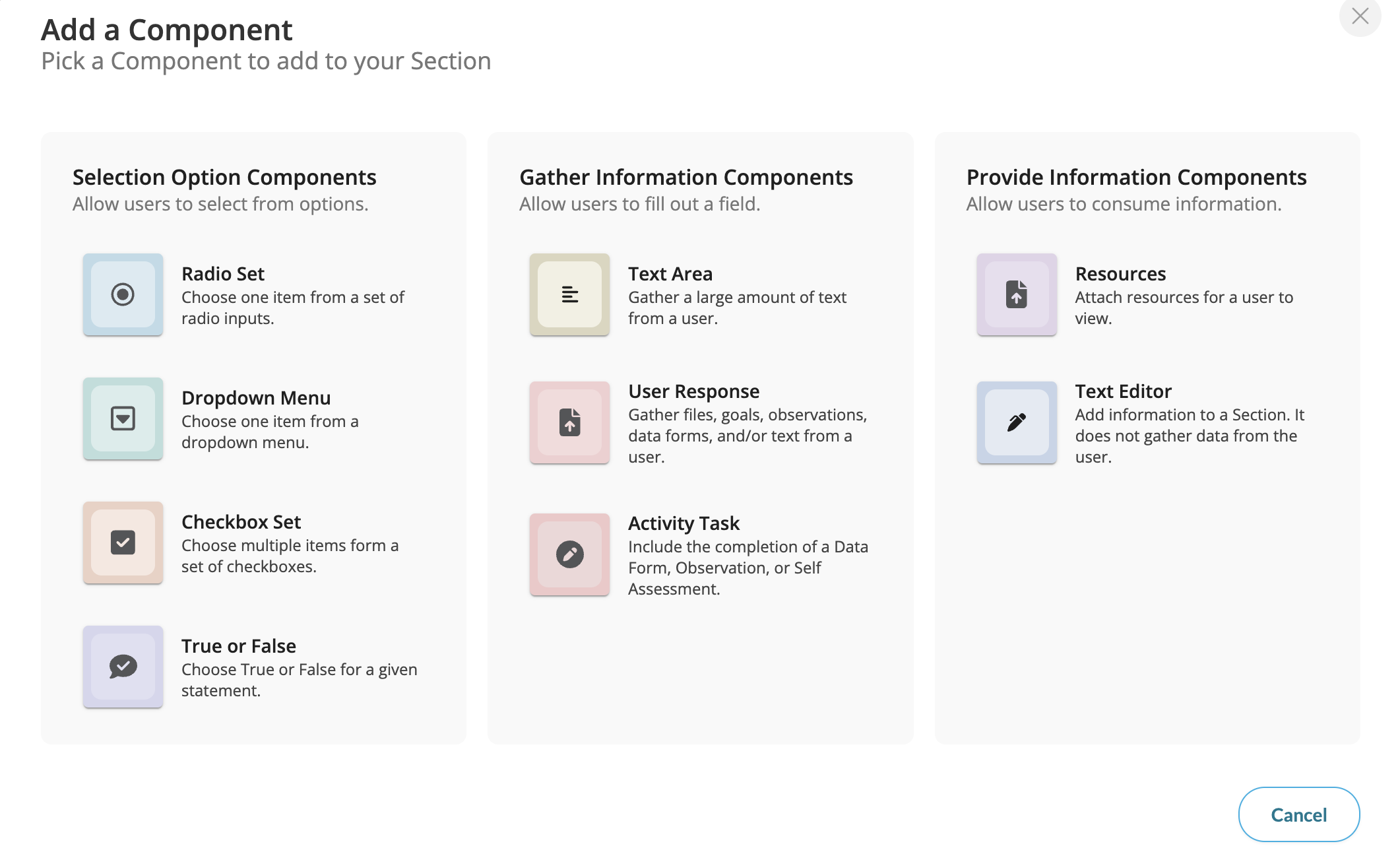
Task: Click the 'Activity Task' heading text
Action: click(684, 523)
